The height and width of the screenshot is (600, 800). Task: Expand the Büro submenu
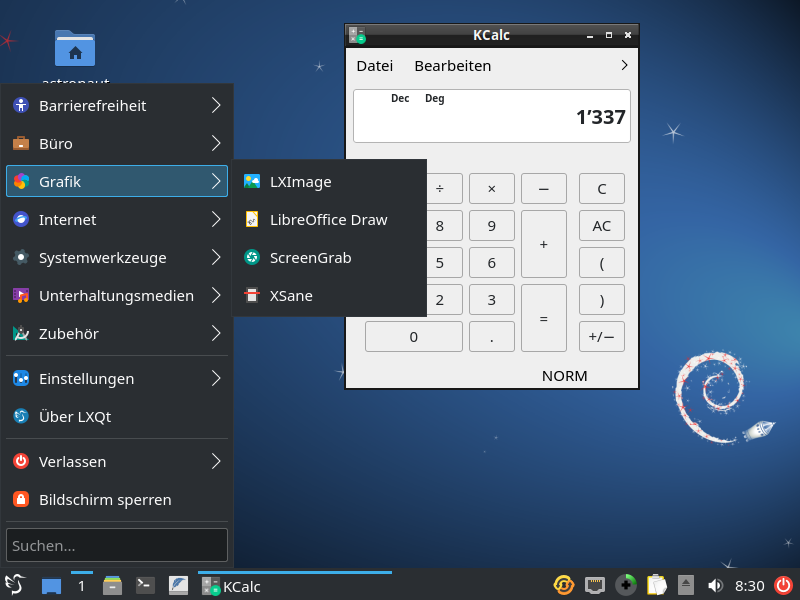coord(117,143)
